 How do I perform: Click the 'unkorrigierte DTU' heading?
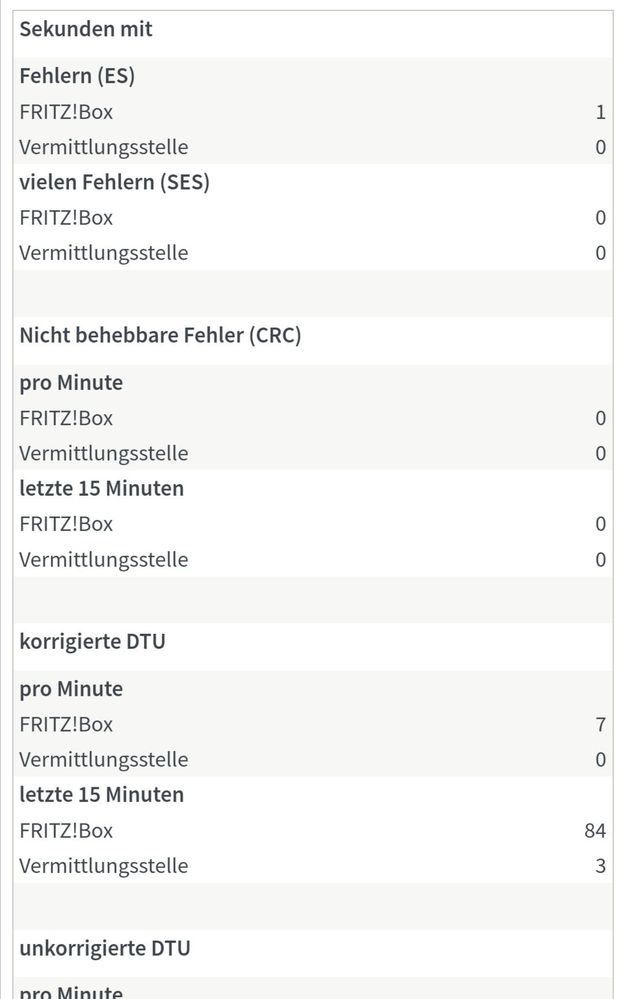[x=104, y=948]
